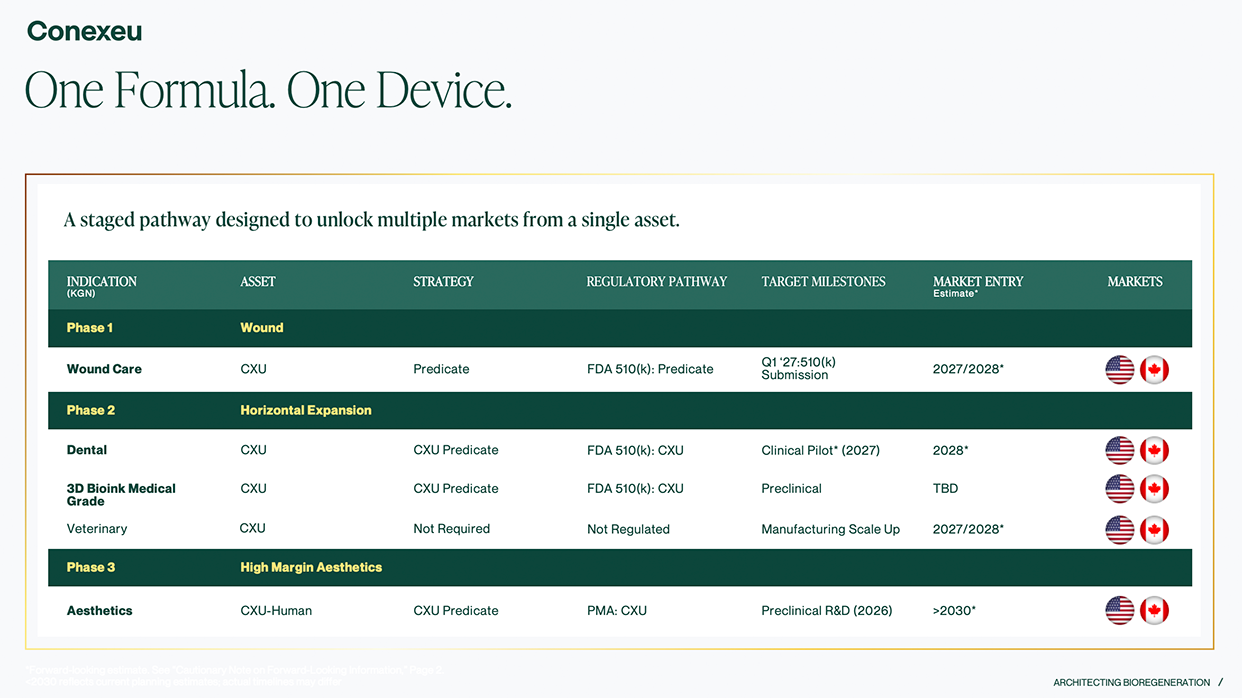Click the PMA: CXU pathway cell
This screenshot has width=1242, height=698.
click(x=616, y=610)
